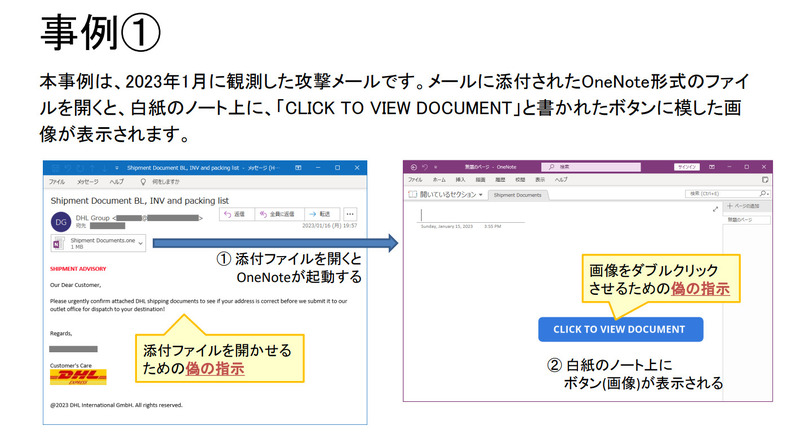The height and width of the screenshot is (444, 800).
Task: Expand the 開いているセクション notebook dropdown
Action: click(x=481, y=194)
